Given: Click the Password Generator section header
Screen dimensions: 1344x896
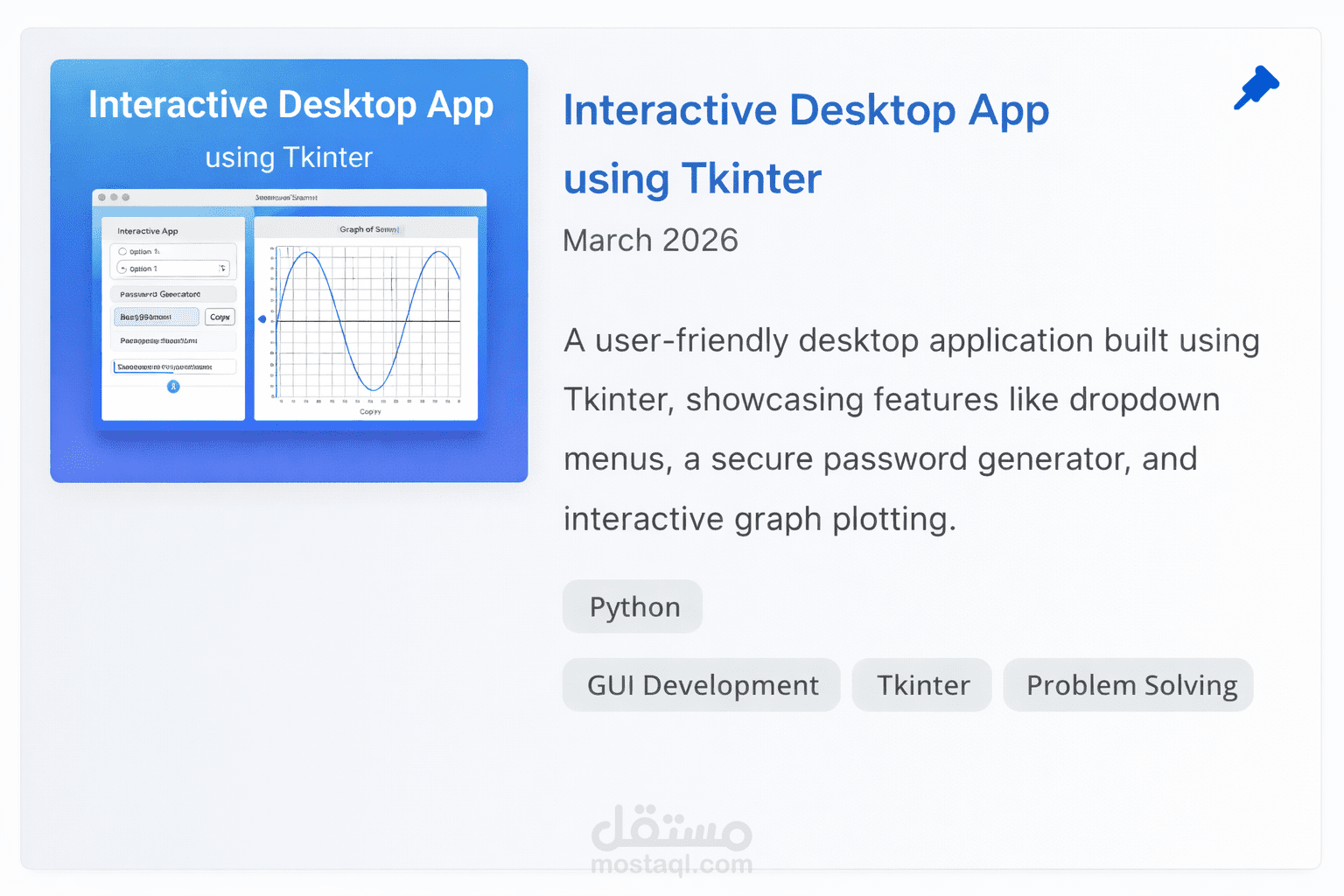Looking at the screenshot, I should (173, 294).
